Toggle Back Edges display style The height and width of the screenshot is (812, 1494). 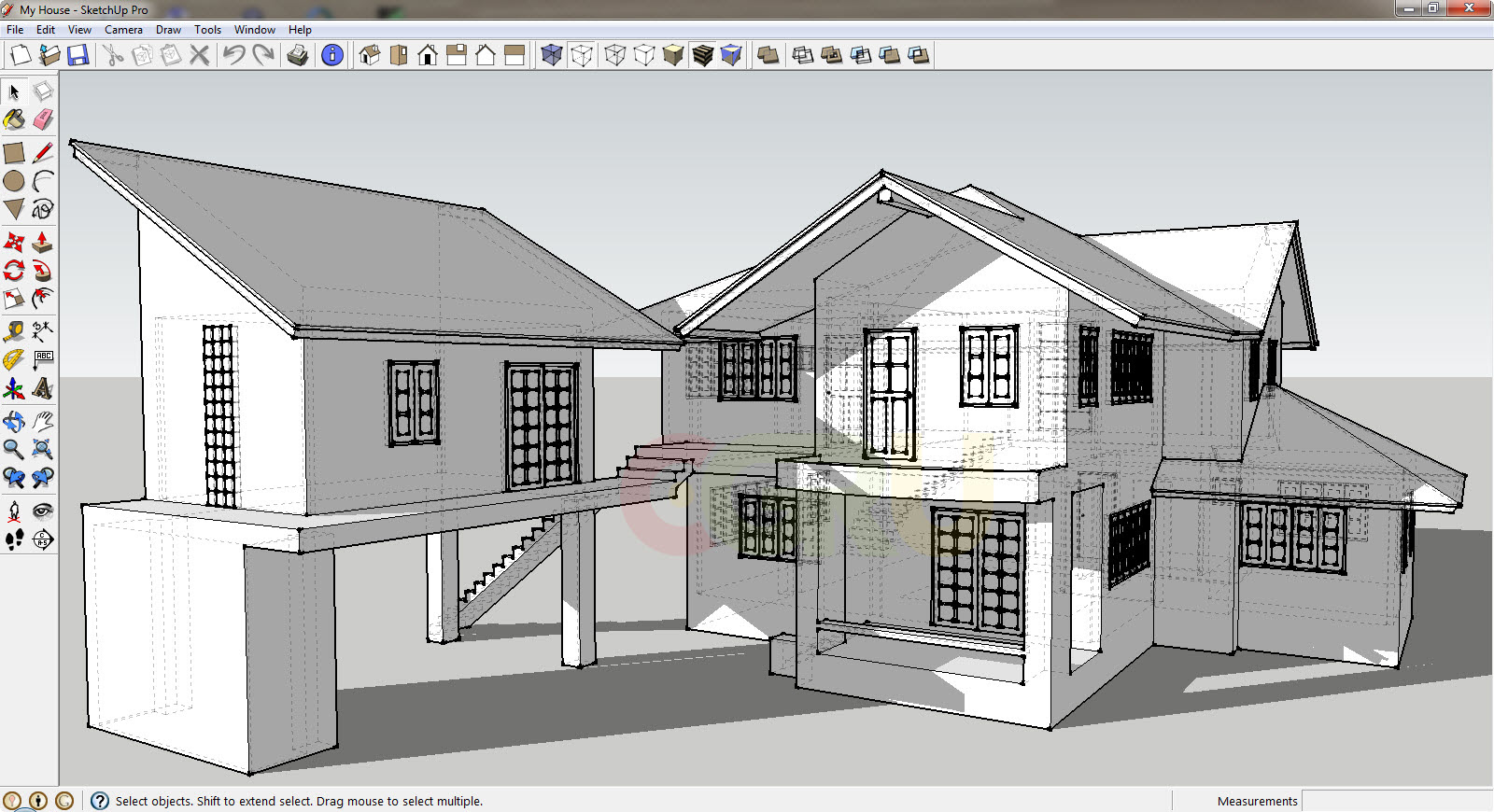click(582, 55)
